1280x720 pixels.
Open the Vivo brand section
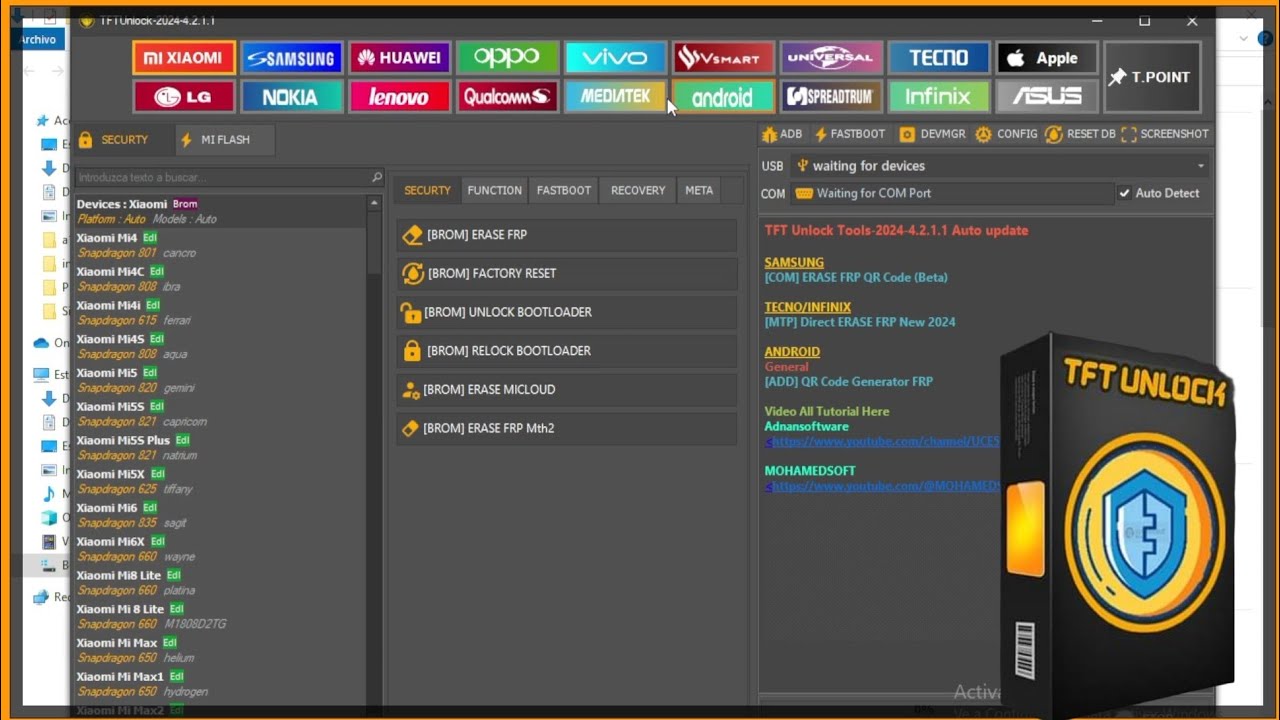click(x=615, y=58)
